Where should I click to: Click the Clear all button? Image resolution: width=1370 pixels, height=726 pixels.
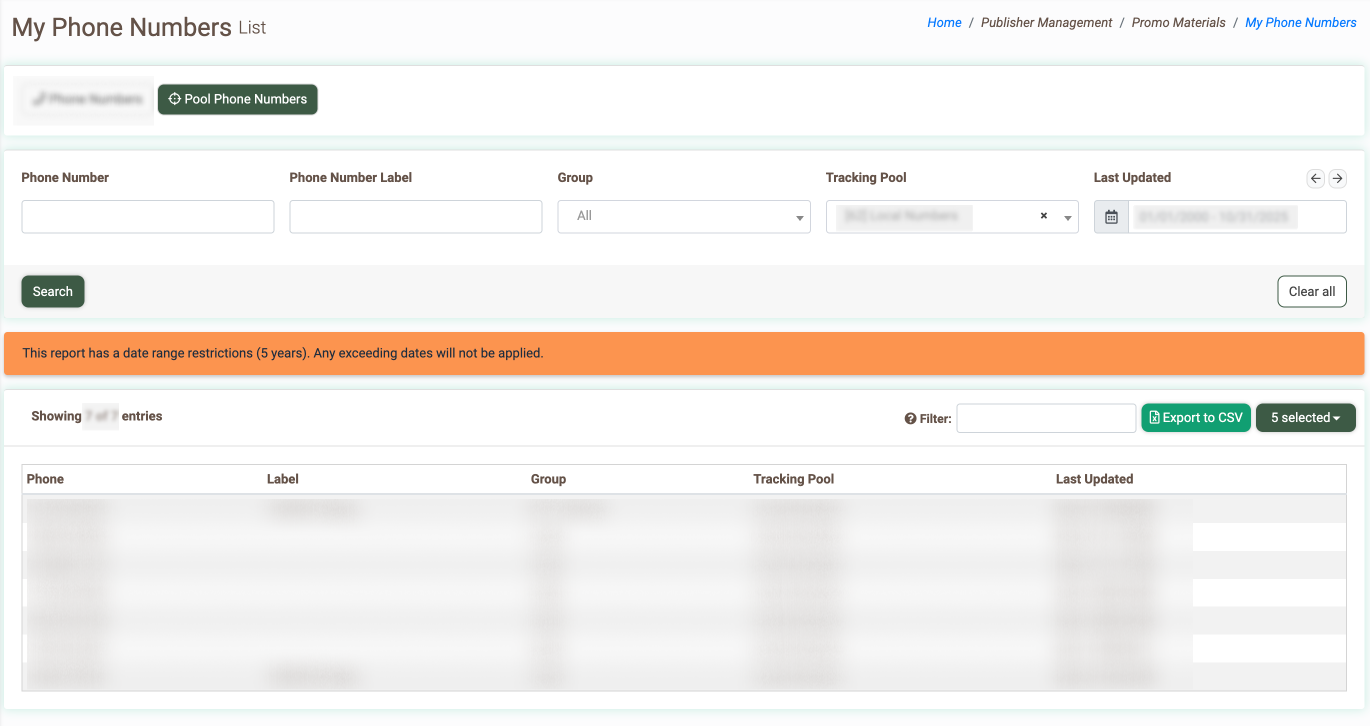[x=1311, y=292]
